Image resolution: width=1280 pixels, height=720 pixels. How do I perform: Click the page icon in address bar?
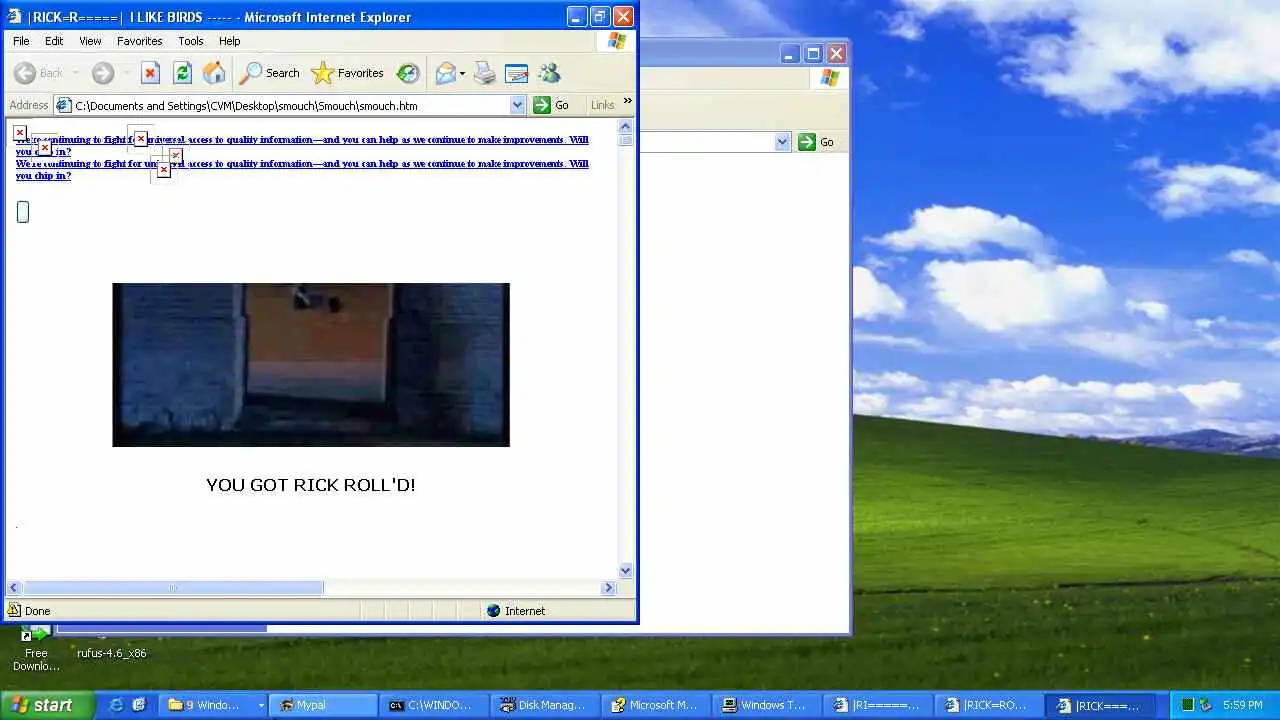click(64, 105)
